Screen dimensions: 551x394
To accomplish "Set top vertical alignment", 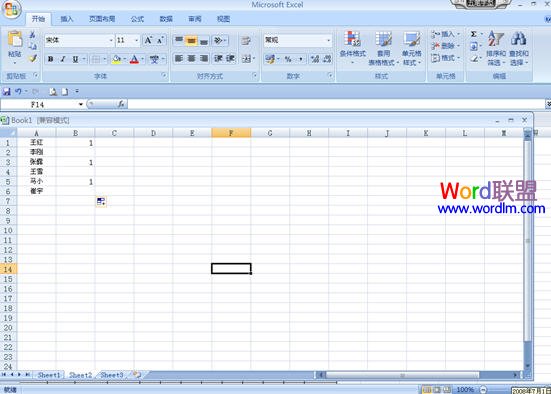I will tap(179, 40).
